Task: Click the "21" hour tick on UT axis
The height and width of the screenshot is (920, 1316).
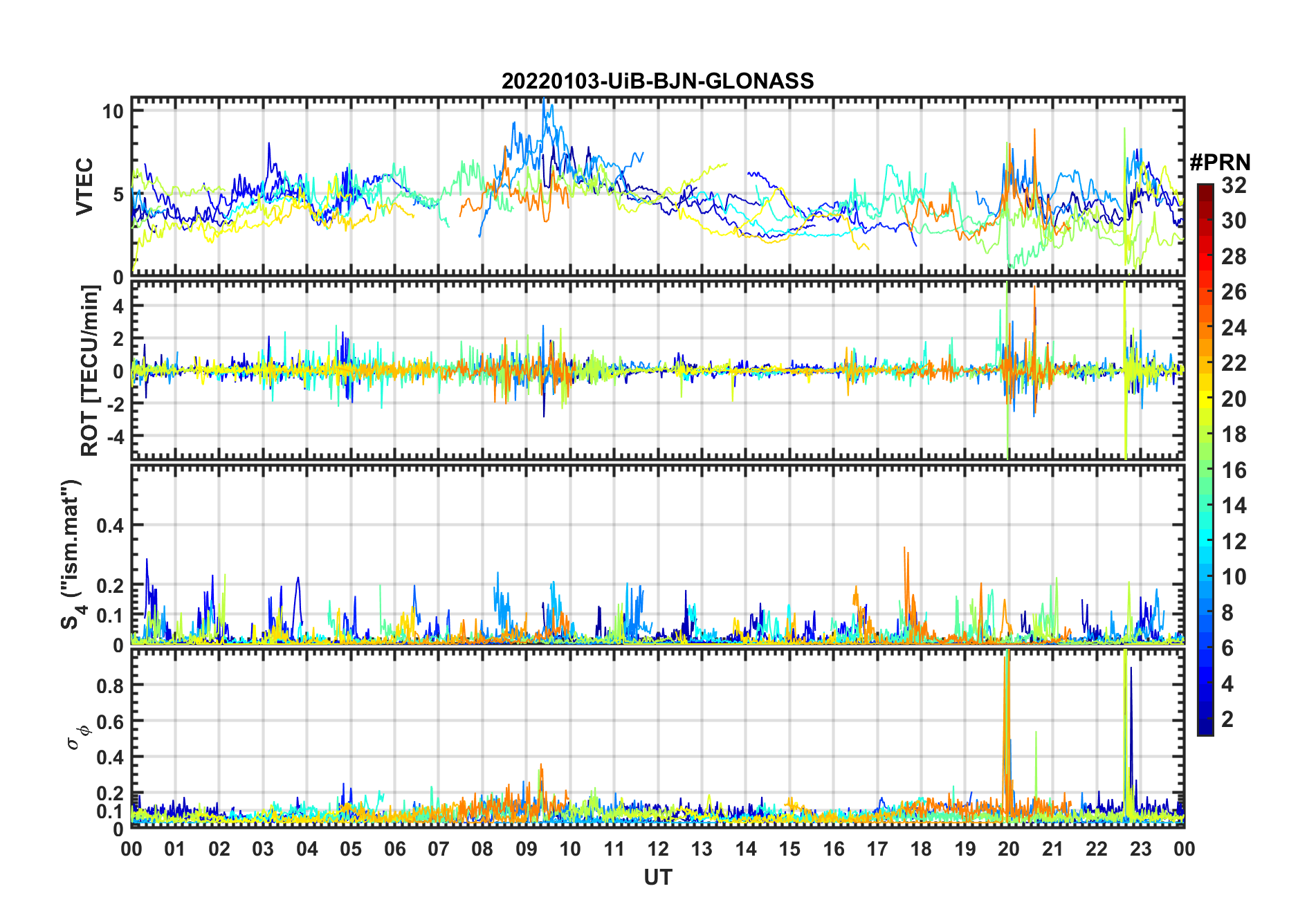Action: (1052, 849)
